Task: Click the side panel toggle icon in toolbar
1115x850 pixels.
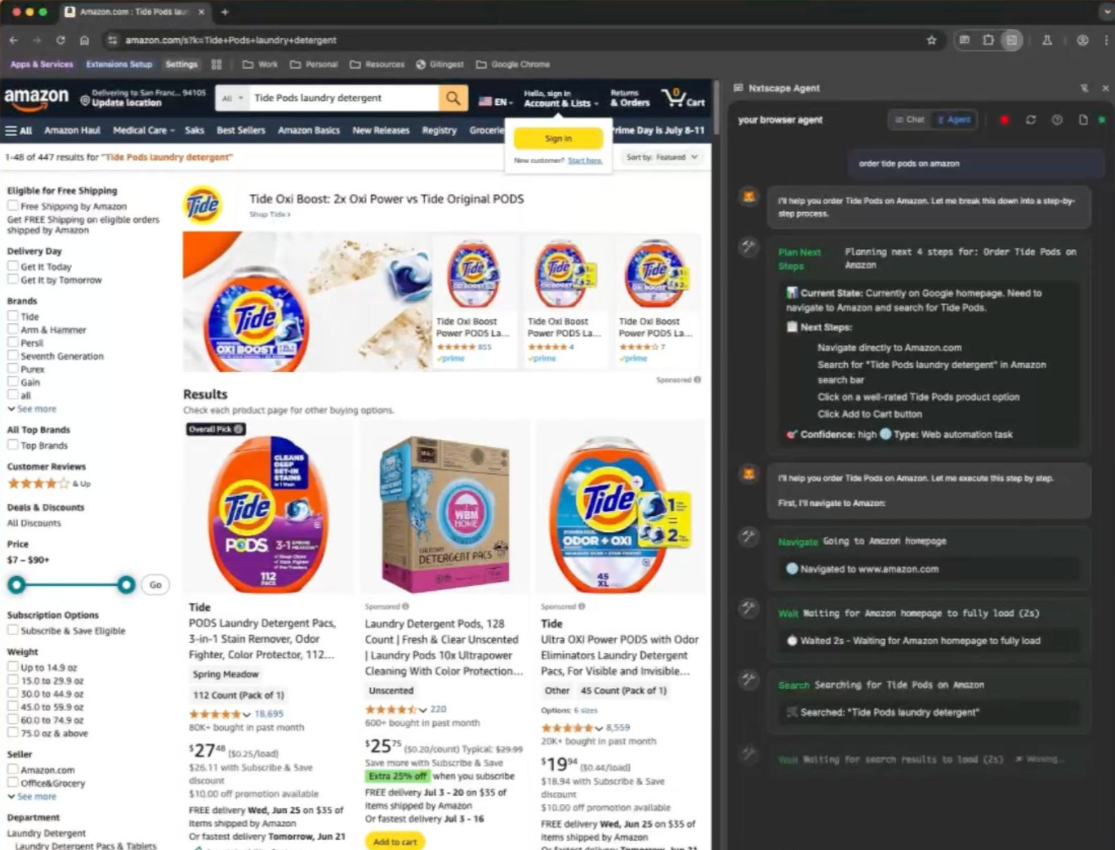Action: (1011, 41)
